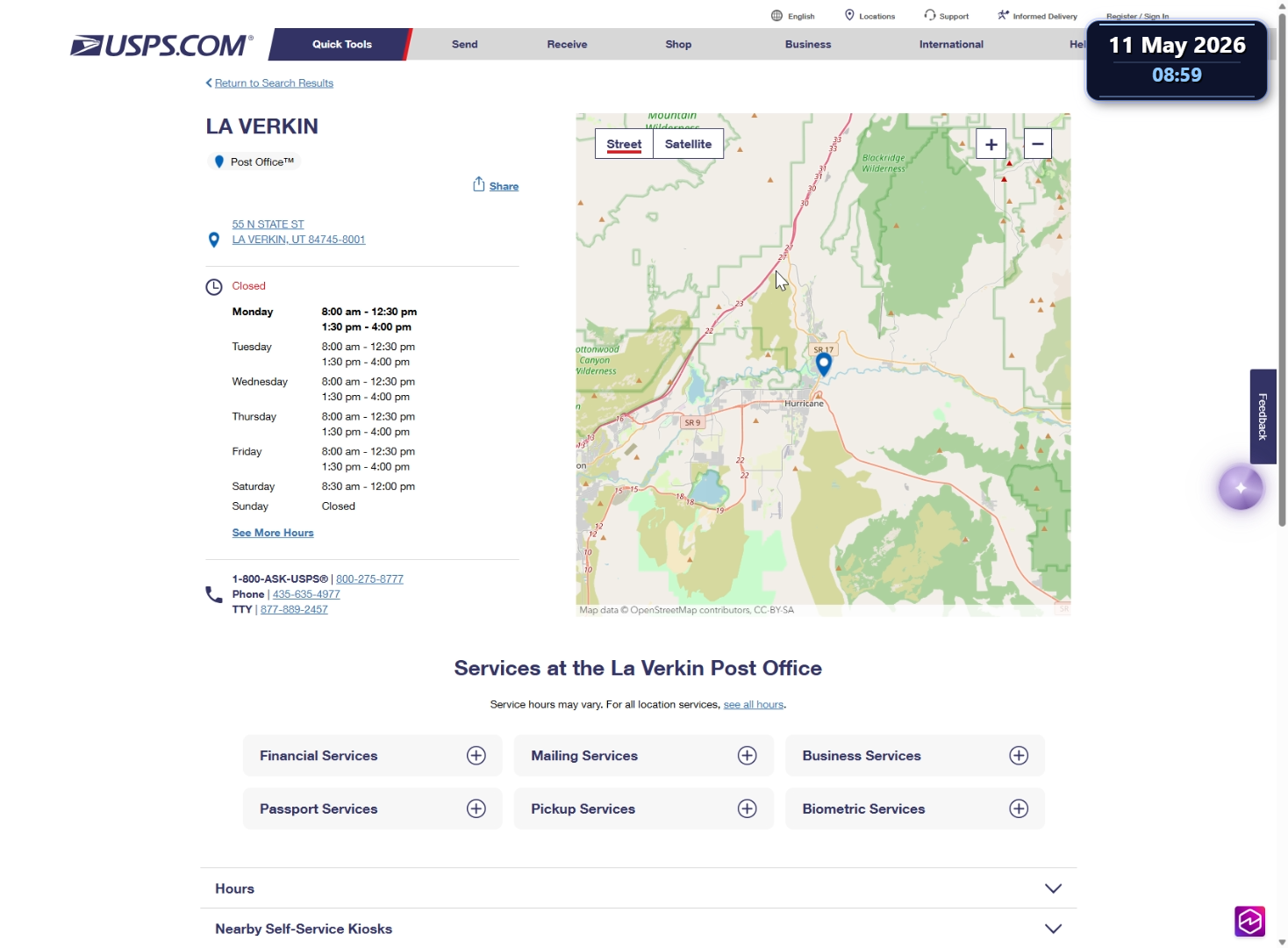Click phone number 435-635-4977

[306, 594]
